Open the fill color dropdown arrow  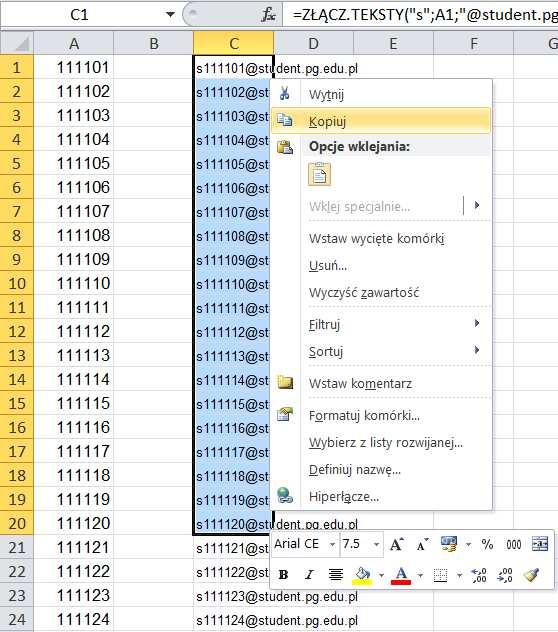[381, 576]
